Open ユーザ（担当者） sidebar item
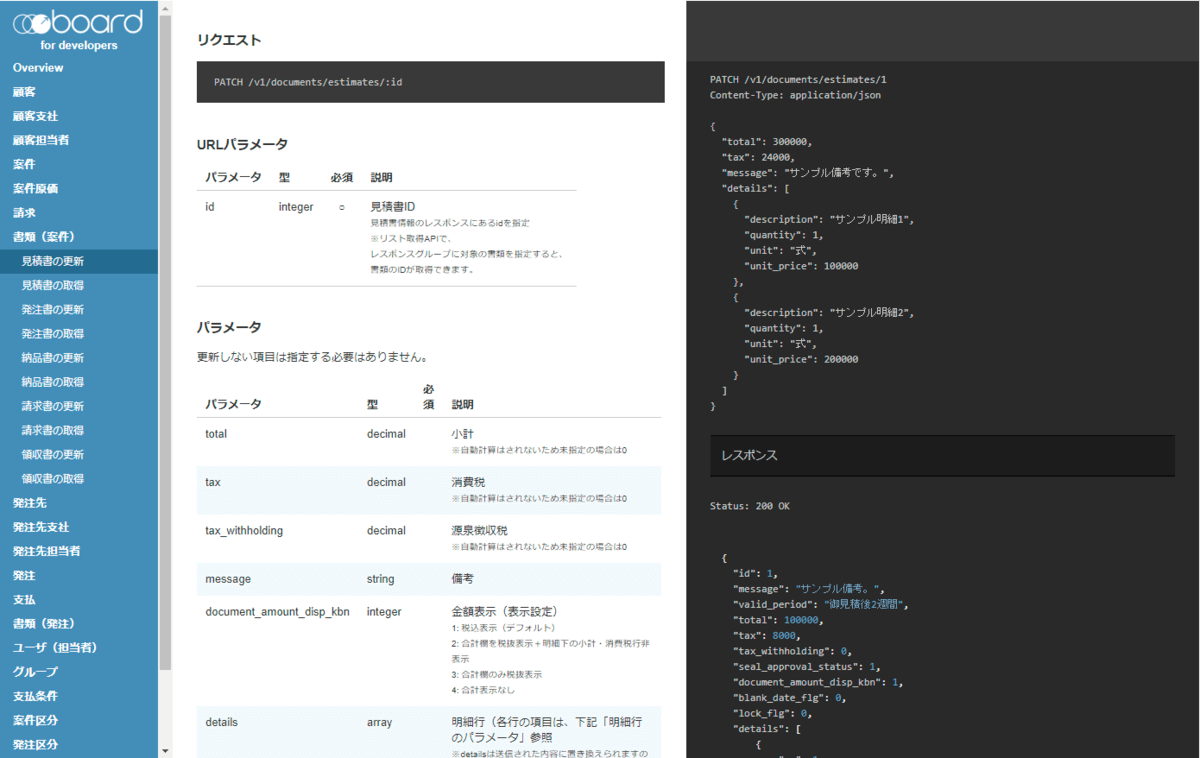This screenshot has width=1200, height=758. tap(55, 647)
